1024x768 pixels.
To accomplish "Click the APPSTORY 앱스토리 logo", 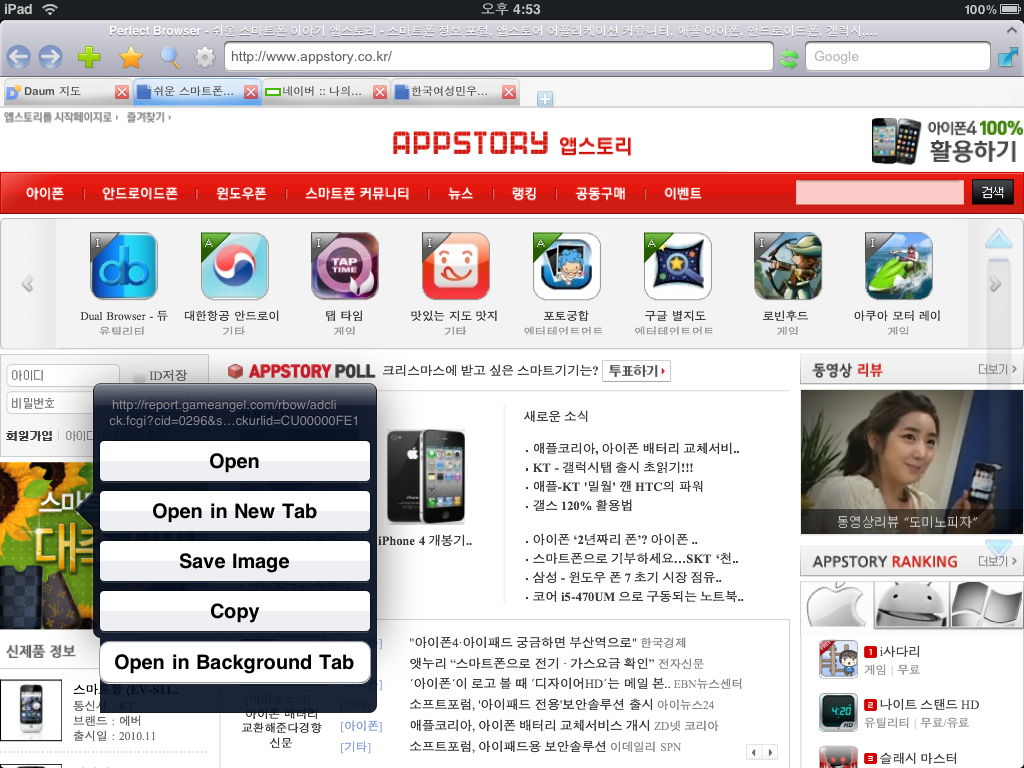I will [511, 143].
